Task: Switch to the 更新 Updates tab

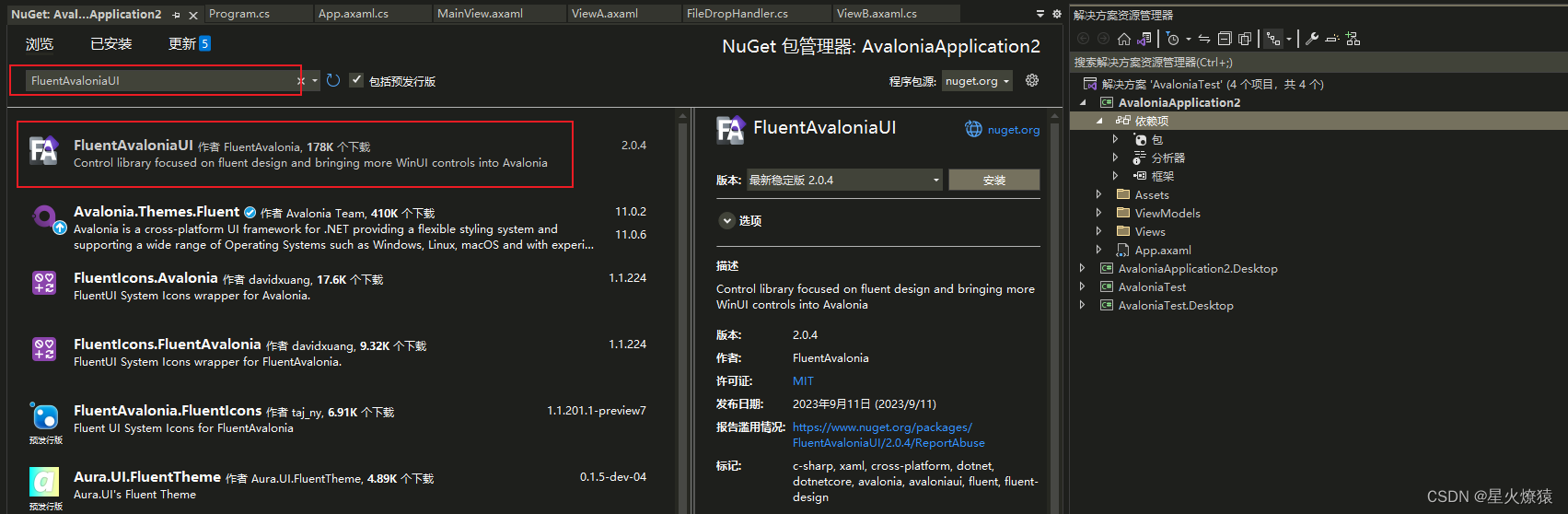Action: 190,43
